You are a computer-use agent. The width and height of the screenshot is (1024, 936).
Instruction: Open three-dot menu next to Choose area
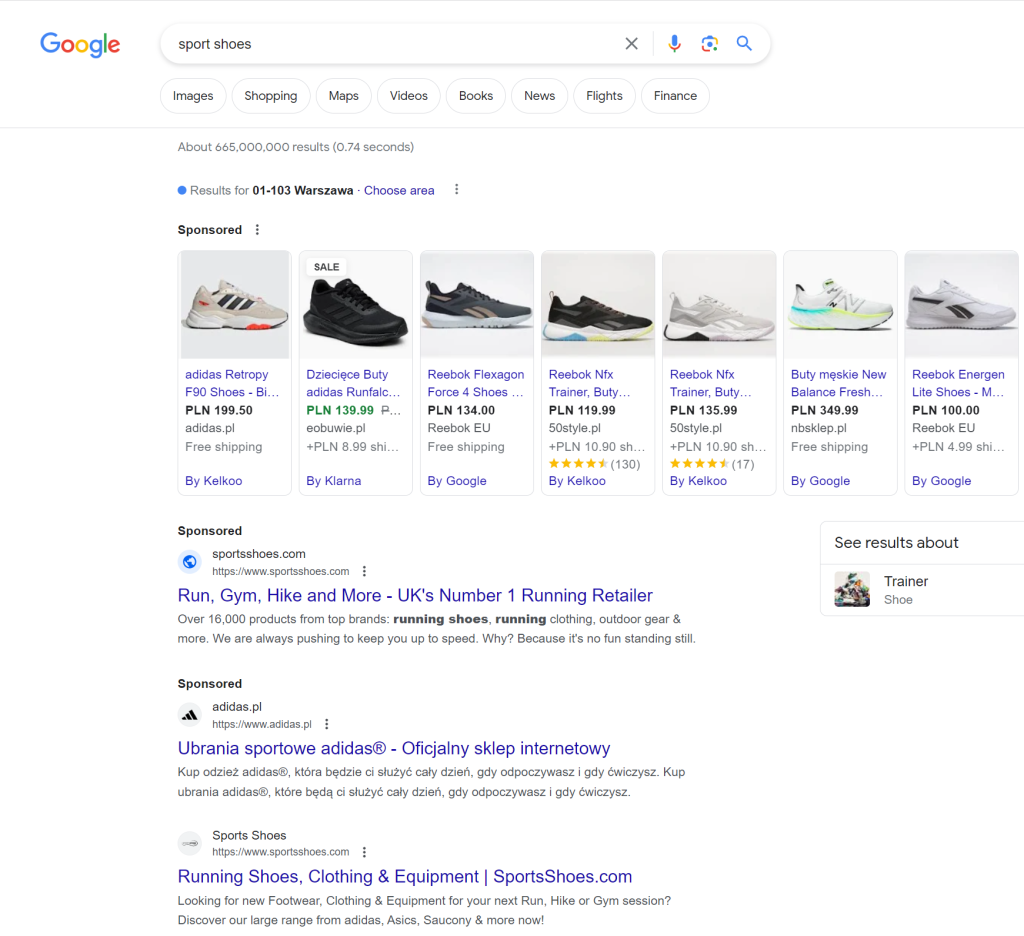pyautogui.click(x=456, y=189)
